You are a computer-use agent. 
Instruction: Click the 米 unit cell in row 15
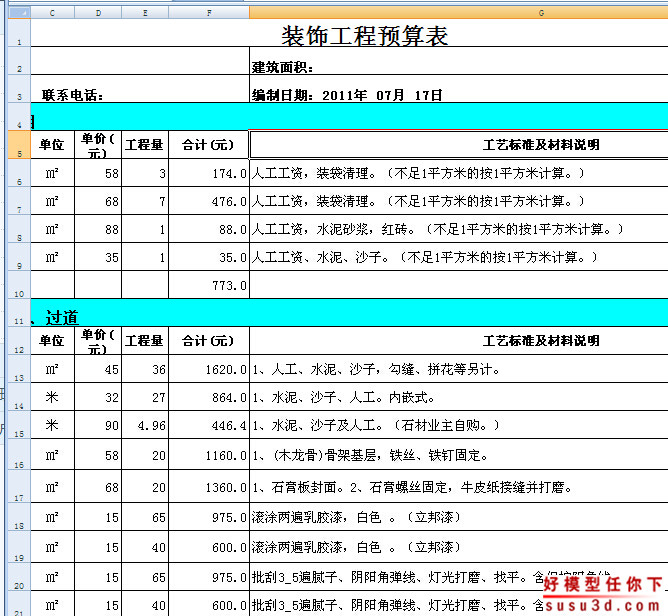[x=52, y=425]
